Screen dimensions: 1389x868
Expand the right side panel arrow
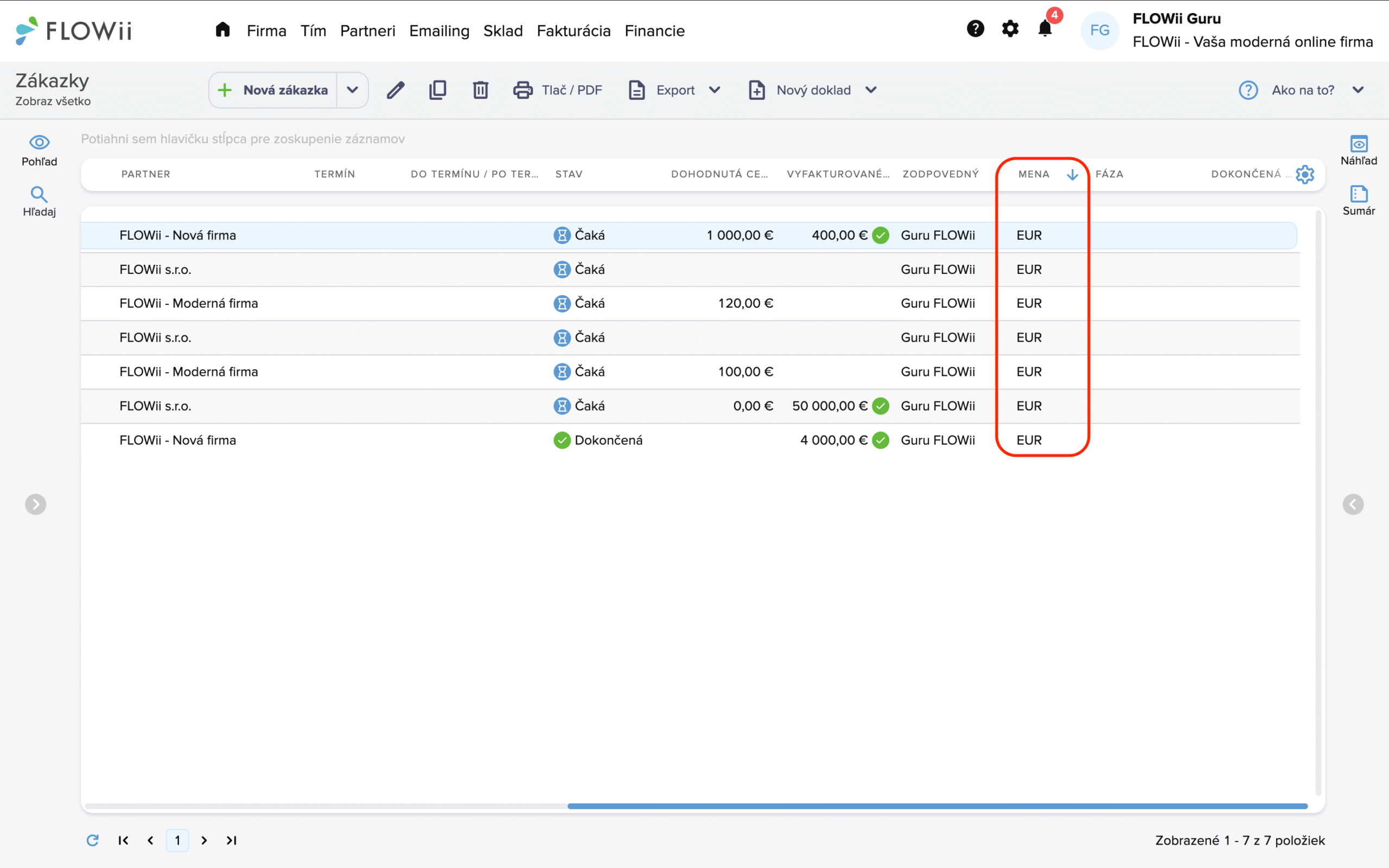[x=1353, y=504]
